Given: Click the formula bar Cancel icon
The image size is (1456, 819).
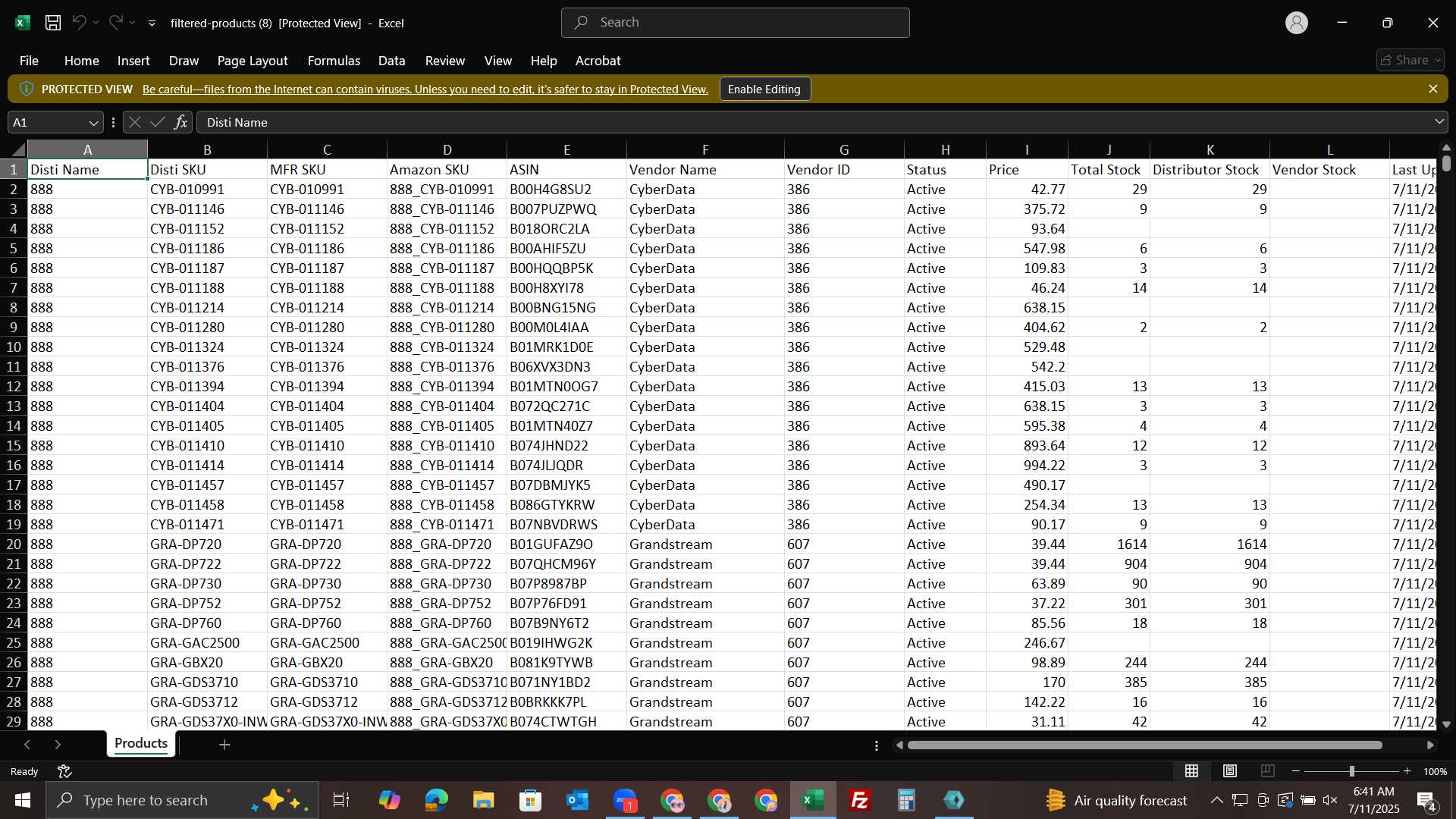Looking at the screenshot, I should pyautogui.click(x=135, y=122).
